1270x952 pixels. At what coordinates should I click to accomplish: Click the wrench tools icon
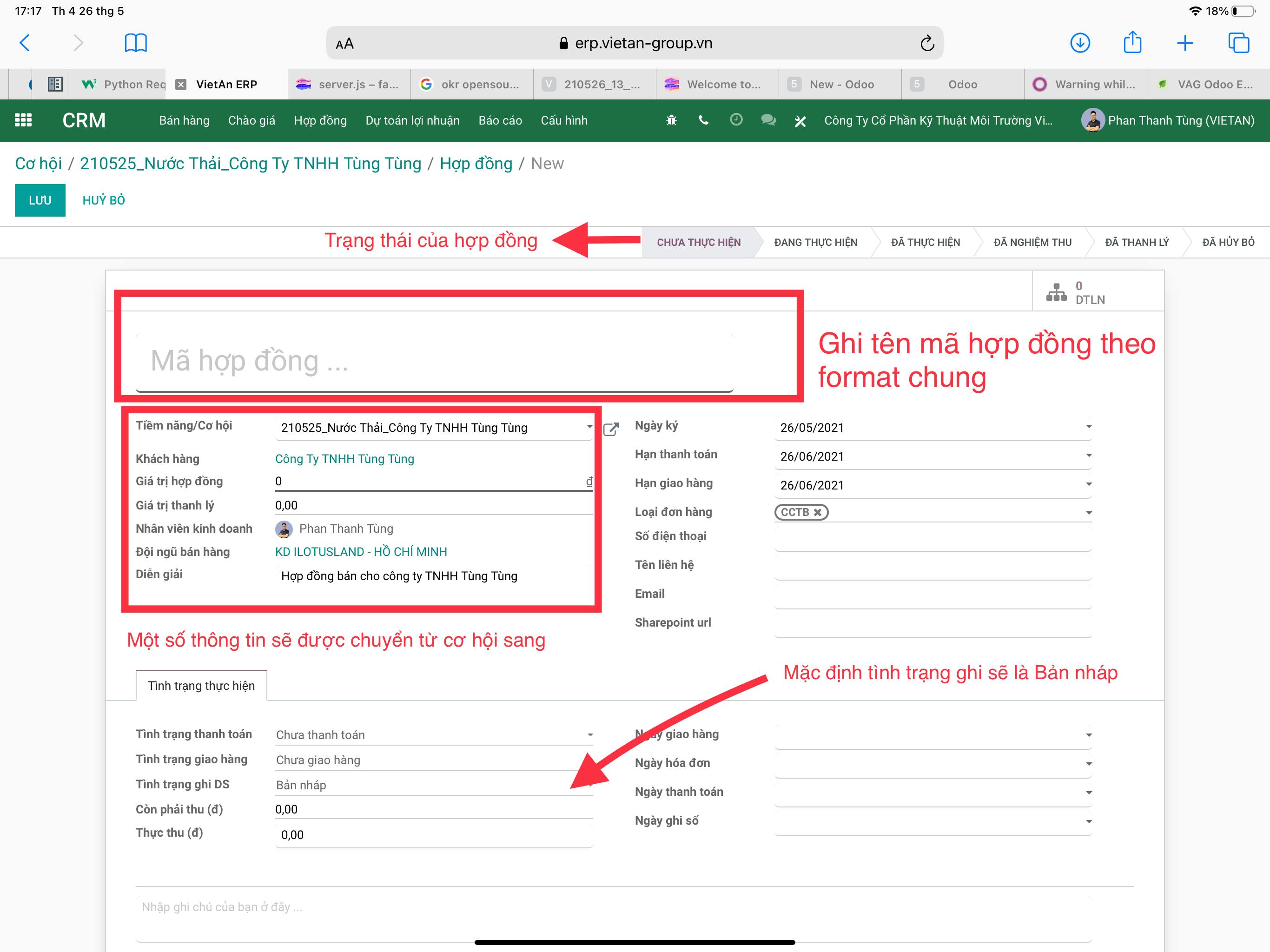coord(800,120)
